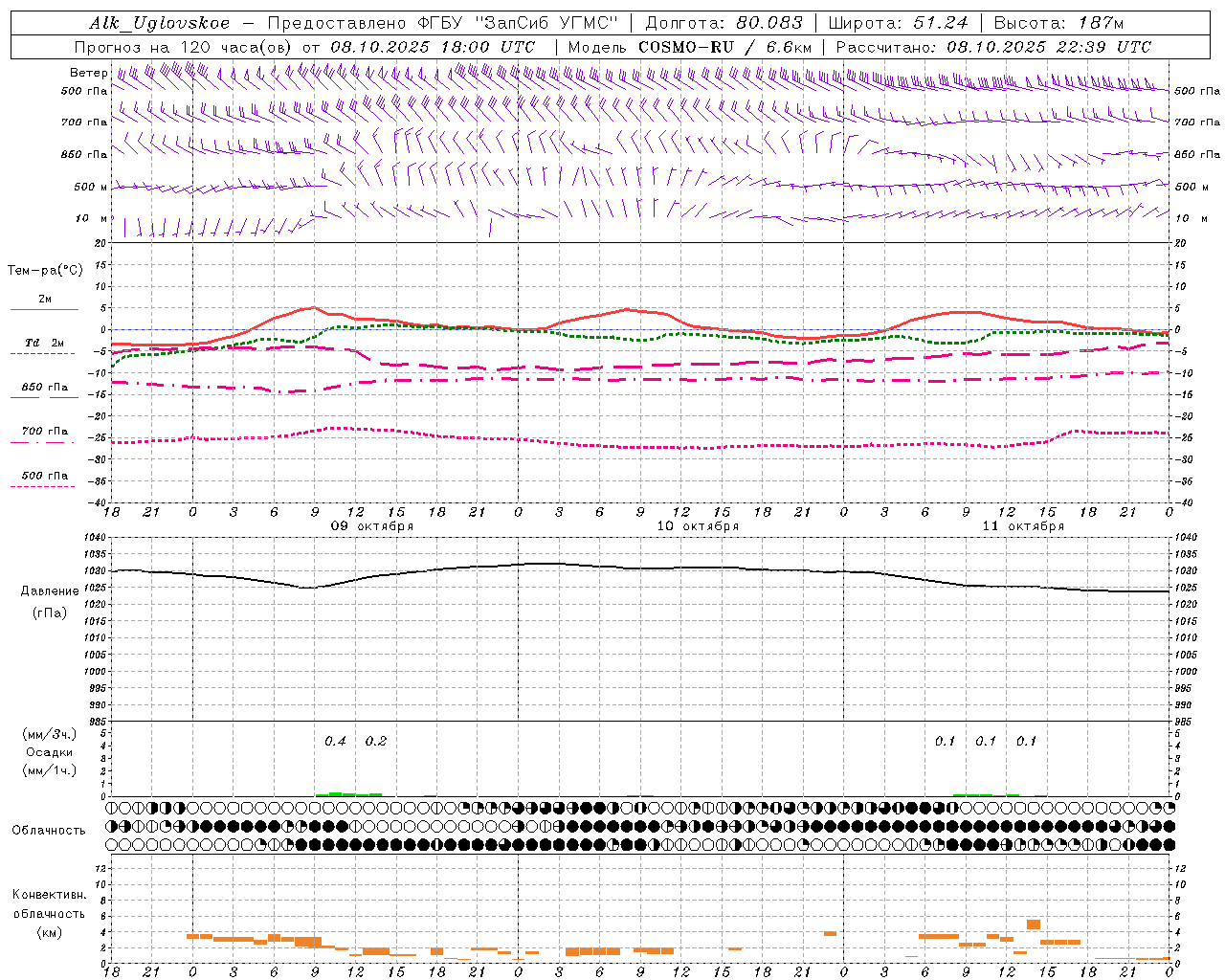Click the forecast start 08.10.2025 18:00 UTC
Image resolution: width=1225 pixels, height=980 pixels.
[x=433, y=47]
